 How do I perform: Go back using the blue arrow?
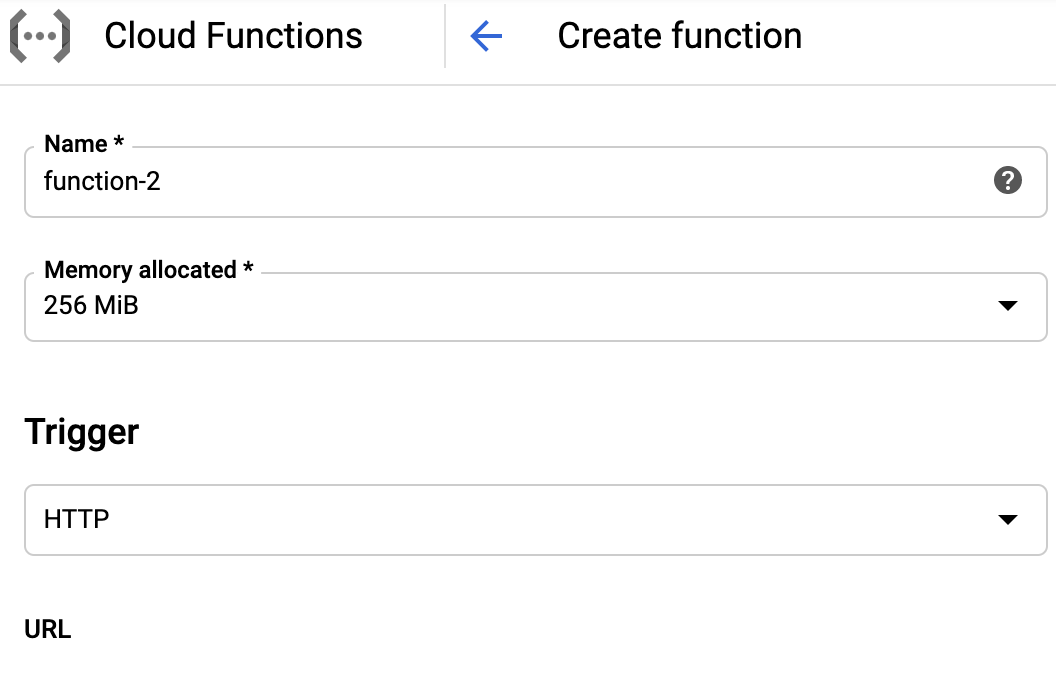tap(486, 36)
